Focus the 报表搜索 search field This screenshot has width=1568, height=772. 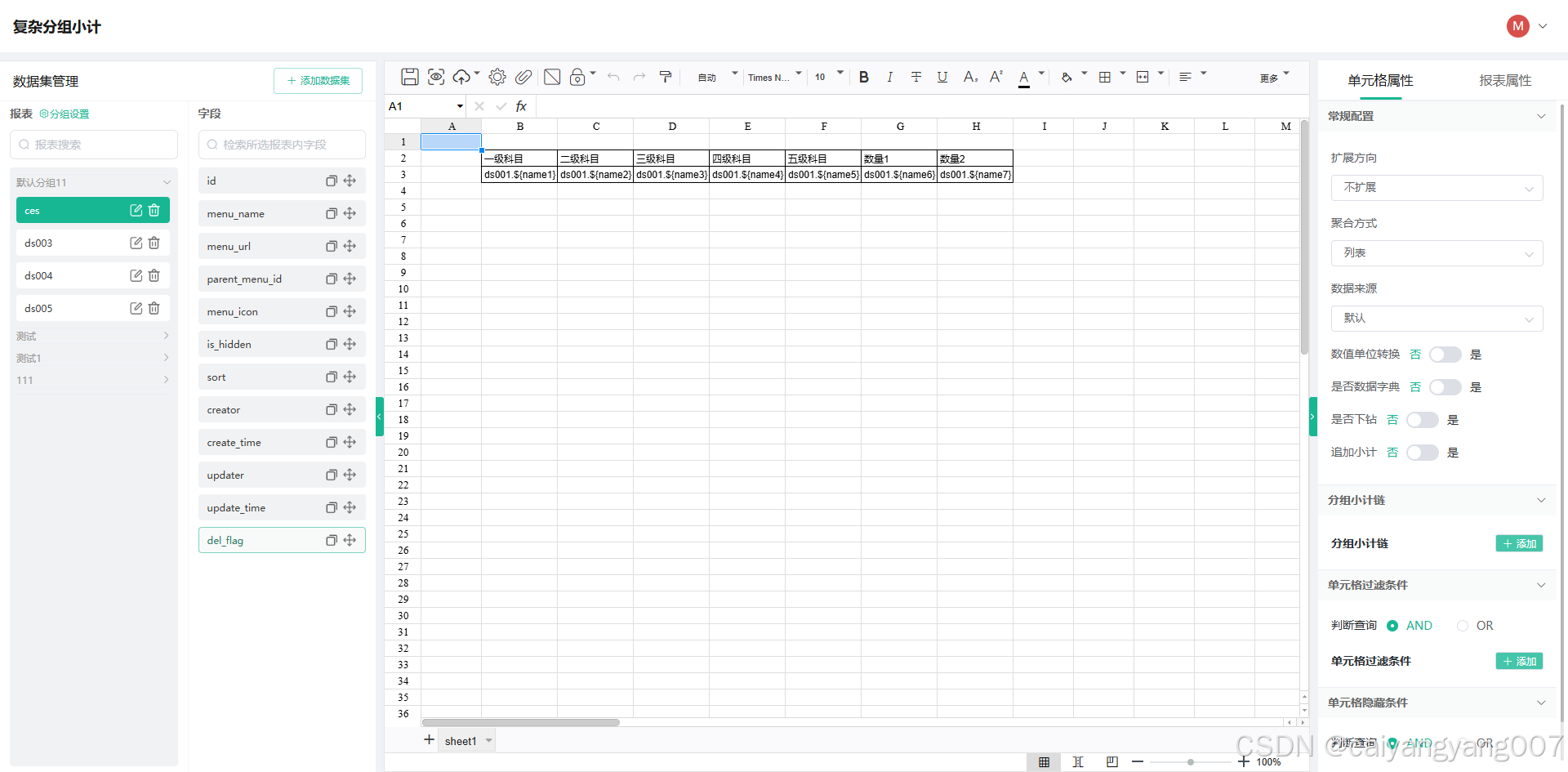pyautogui.click(x=94, y=145)
